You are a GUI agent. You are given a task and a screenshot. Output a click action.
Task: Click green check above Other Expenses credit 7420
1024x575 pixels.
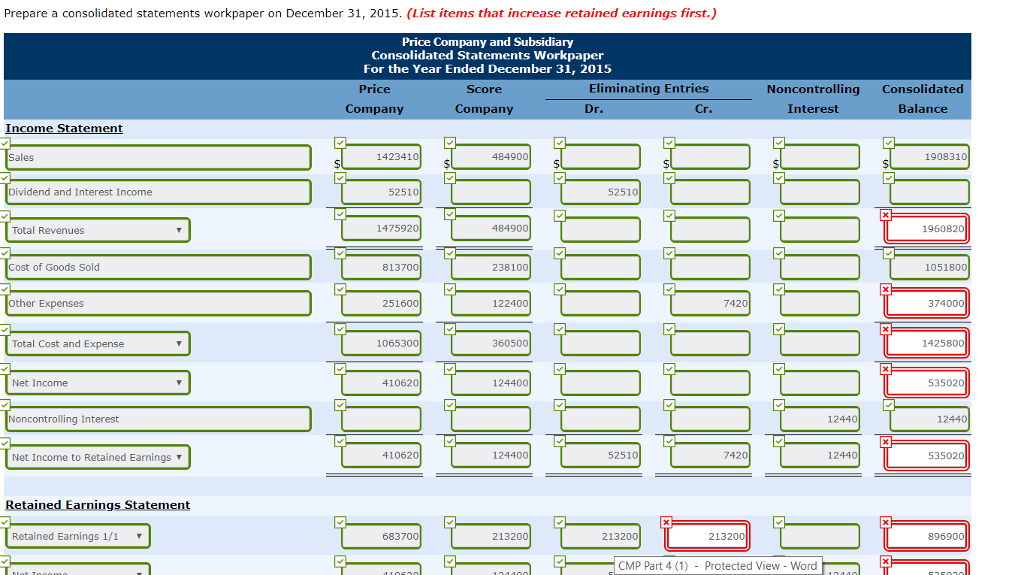click(669, 289)
